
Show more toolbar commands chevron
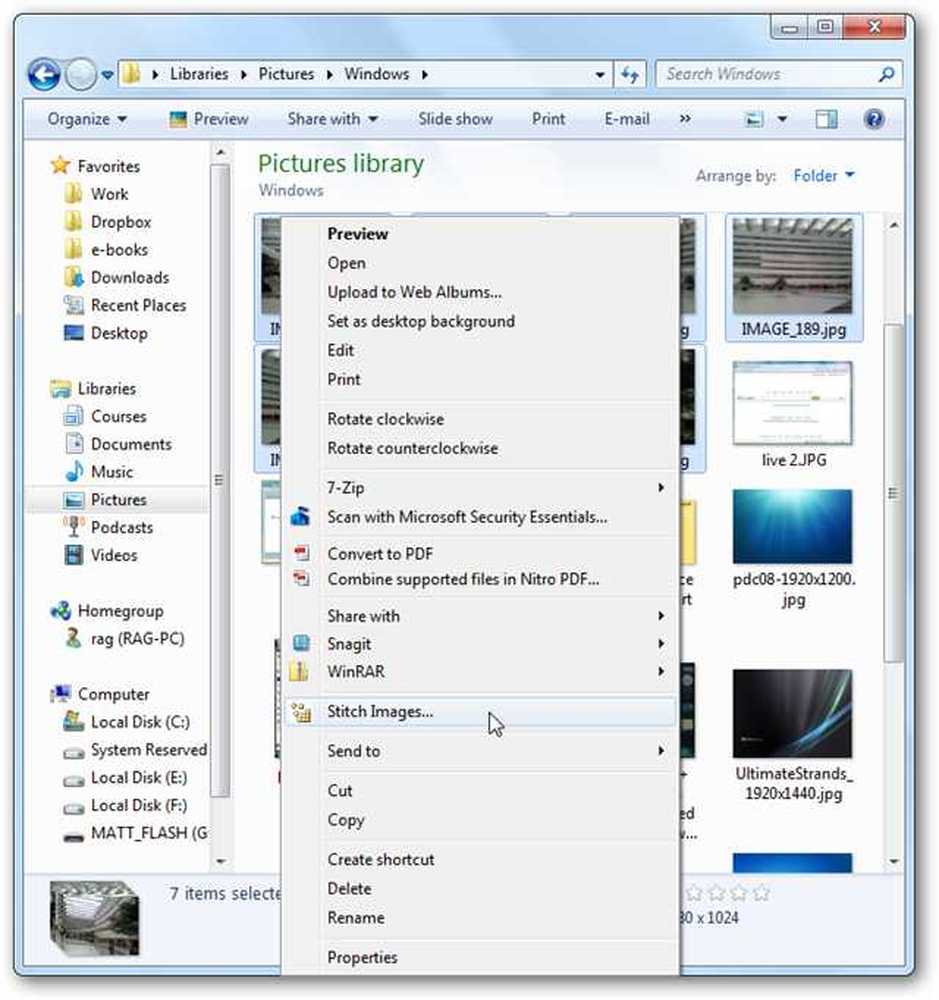[x=685, y=119]
